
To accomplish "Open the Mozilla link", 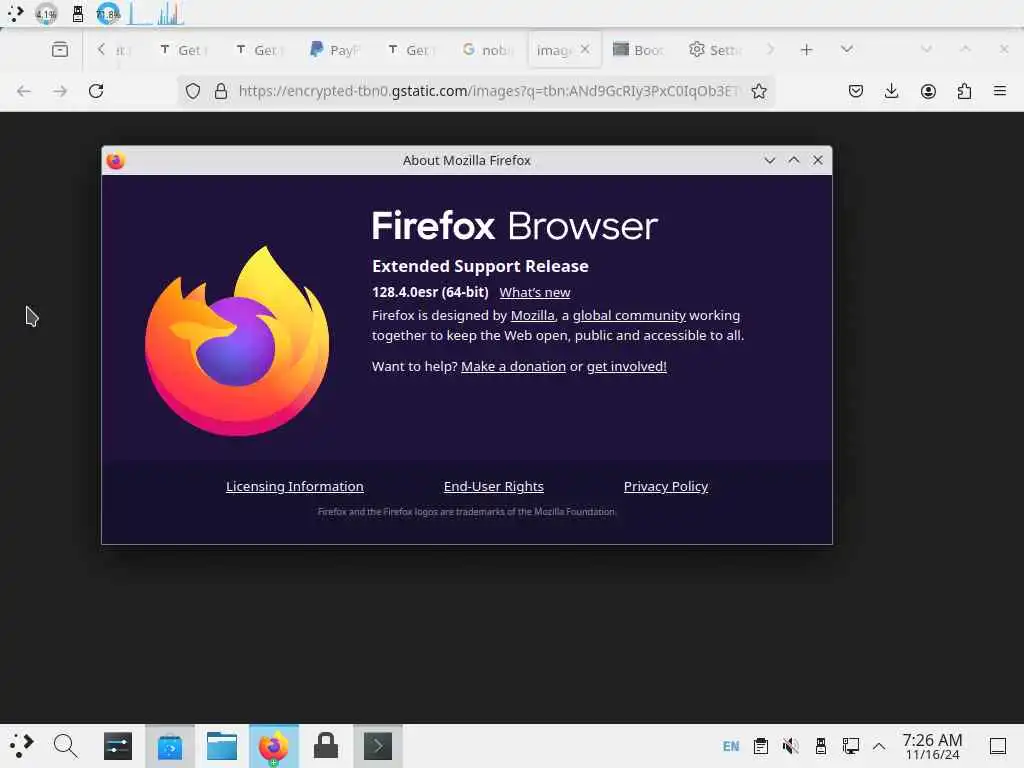I will (x=532, y=315).
